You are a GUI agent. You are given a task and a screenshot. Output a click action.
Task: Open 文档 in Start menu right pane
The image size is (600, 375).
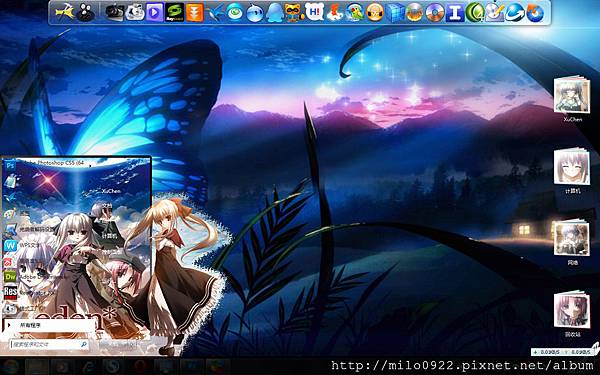107,206
